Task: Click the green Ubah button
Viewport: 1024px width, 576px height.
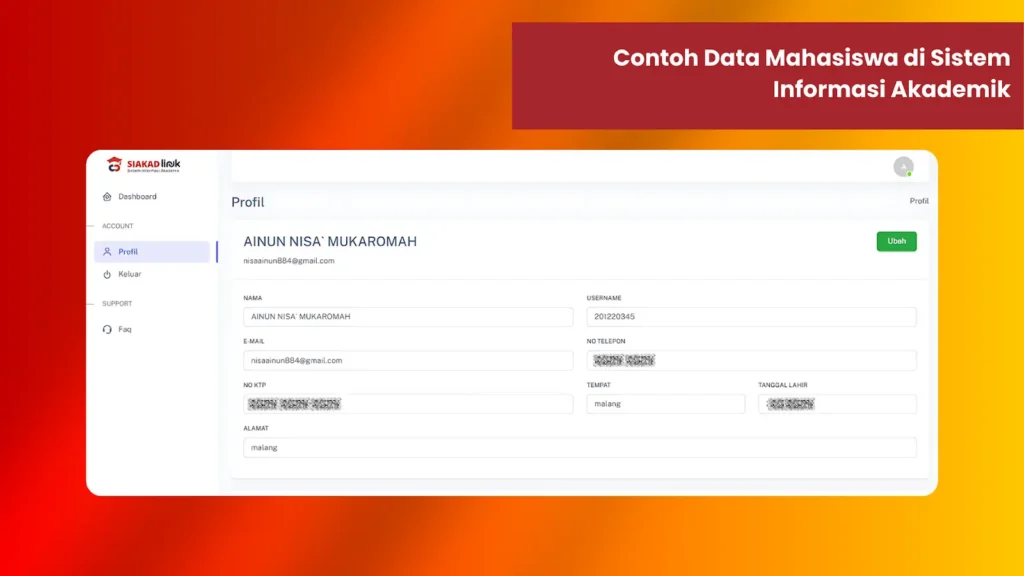Action: click(896, 241)
